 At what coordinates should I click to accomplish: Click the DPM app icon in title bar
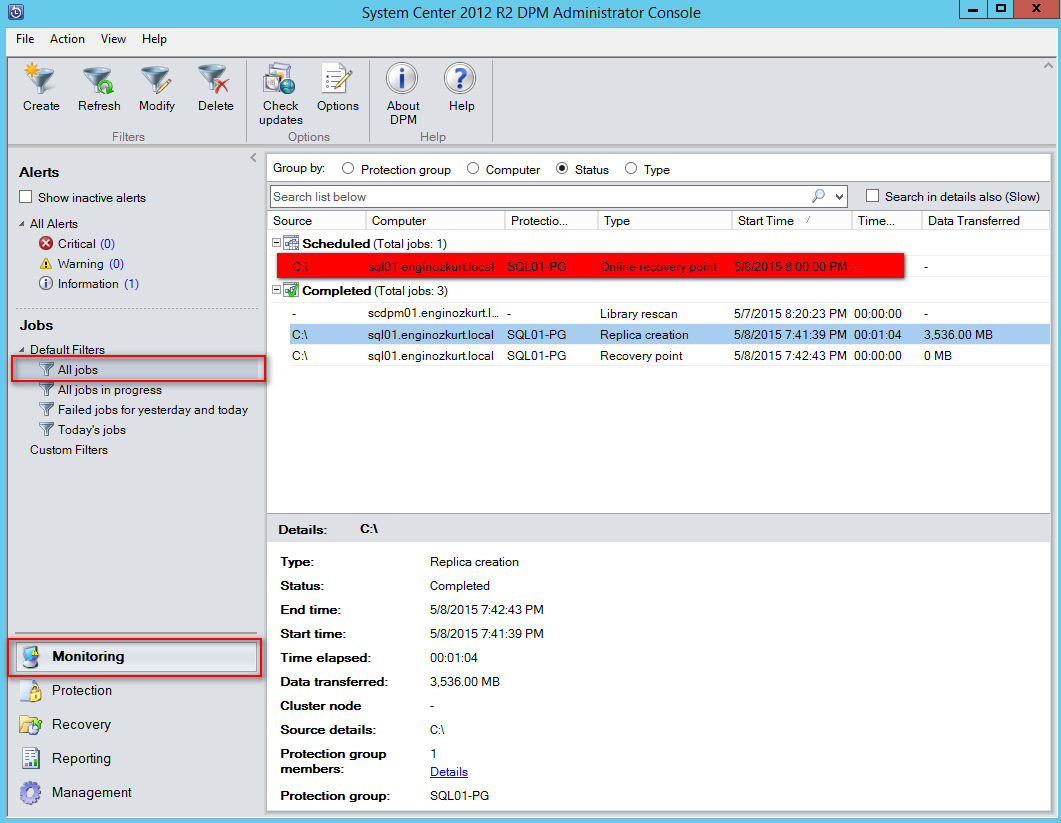coord(16,12)
